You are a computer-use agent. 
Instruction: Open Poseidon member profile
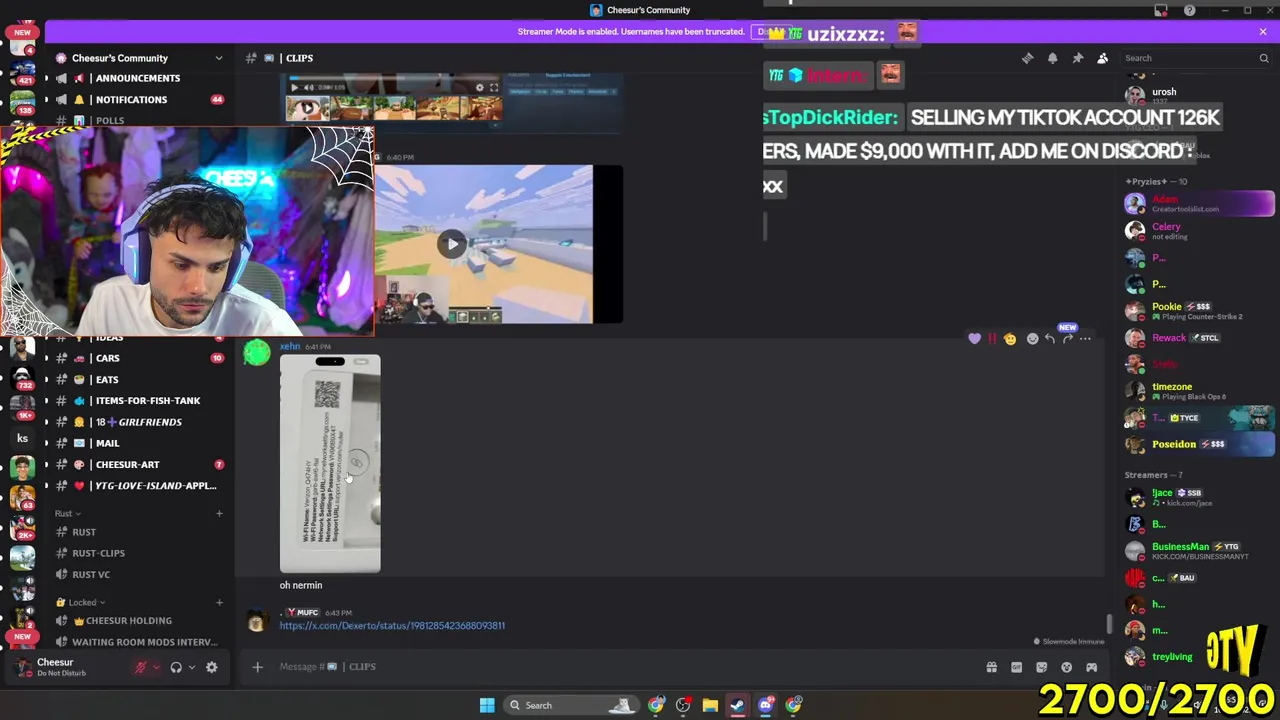coord(1198,444)
